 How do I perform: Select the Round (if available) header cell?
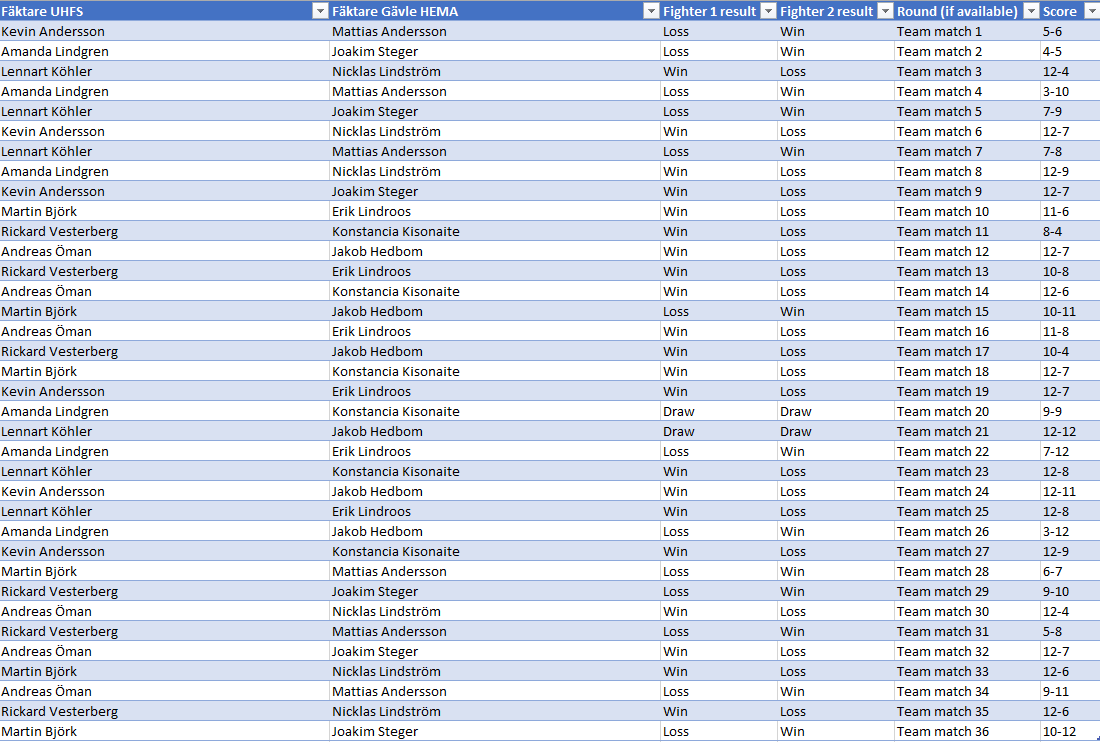[967, 11]
